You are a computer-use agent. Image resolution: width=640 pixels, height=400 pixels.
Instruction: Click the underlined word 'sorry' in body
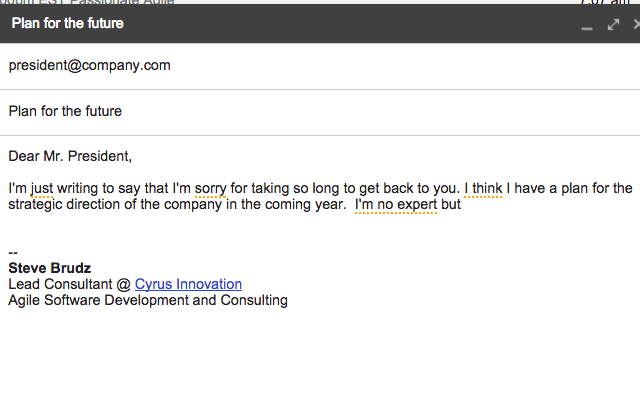coord(208,188)
